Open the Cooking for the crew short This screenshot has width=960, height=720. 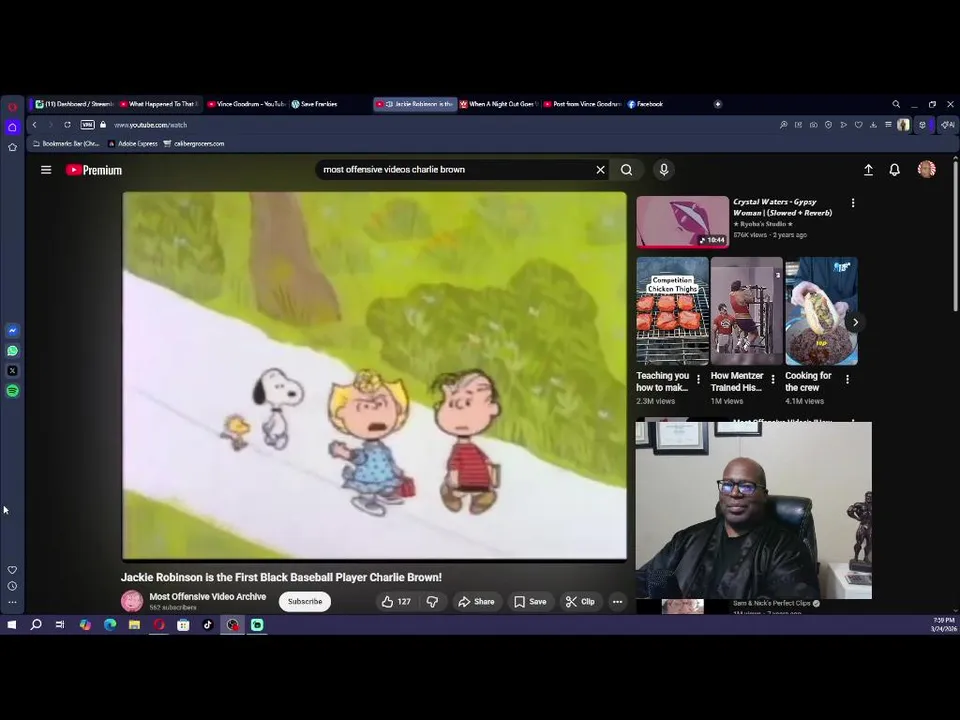[x=821, y=311]
